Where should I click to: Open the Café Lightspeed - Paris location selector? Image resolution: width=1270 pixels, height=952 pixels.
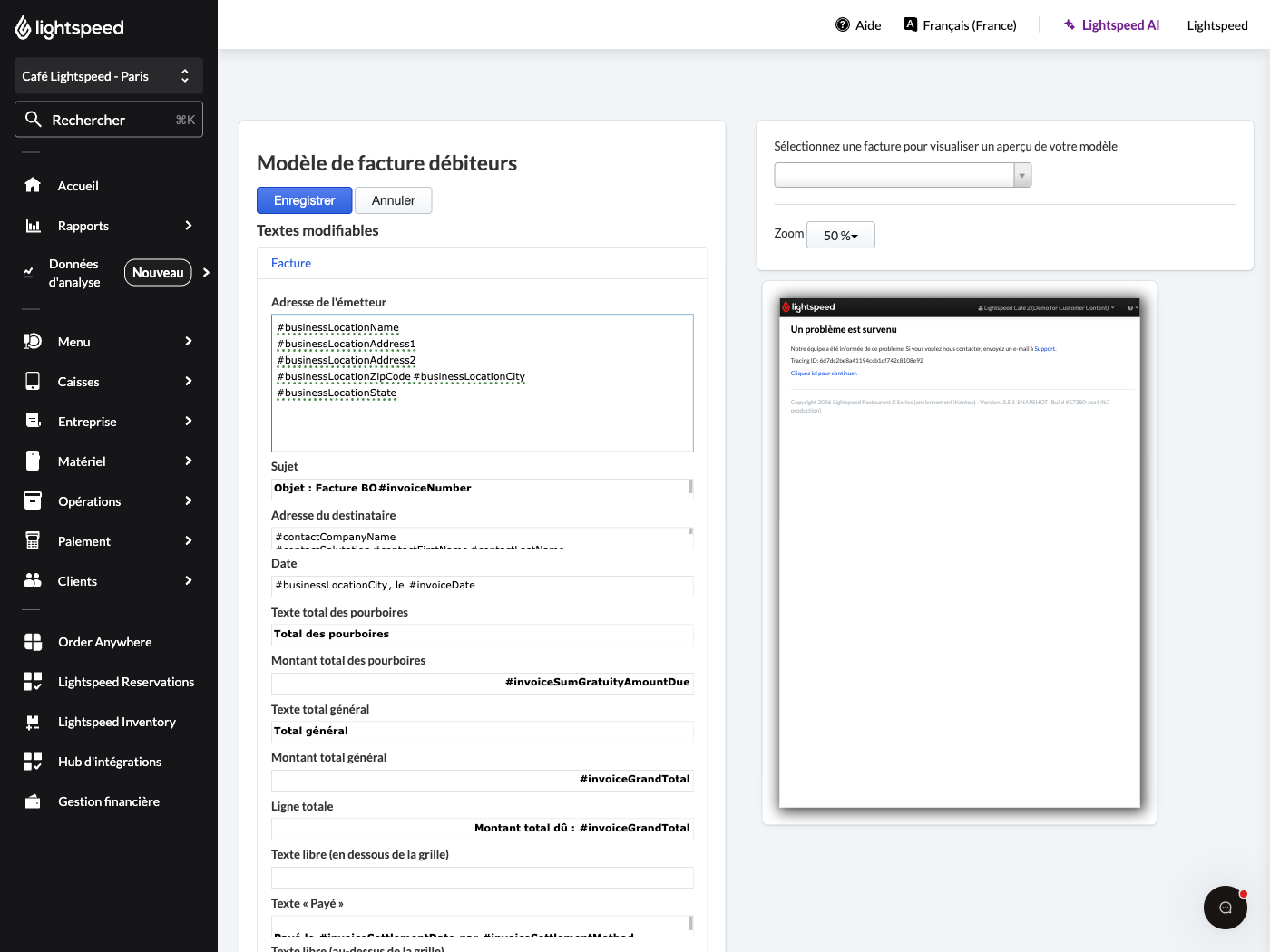click(109, 76)
